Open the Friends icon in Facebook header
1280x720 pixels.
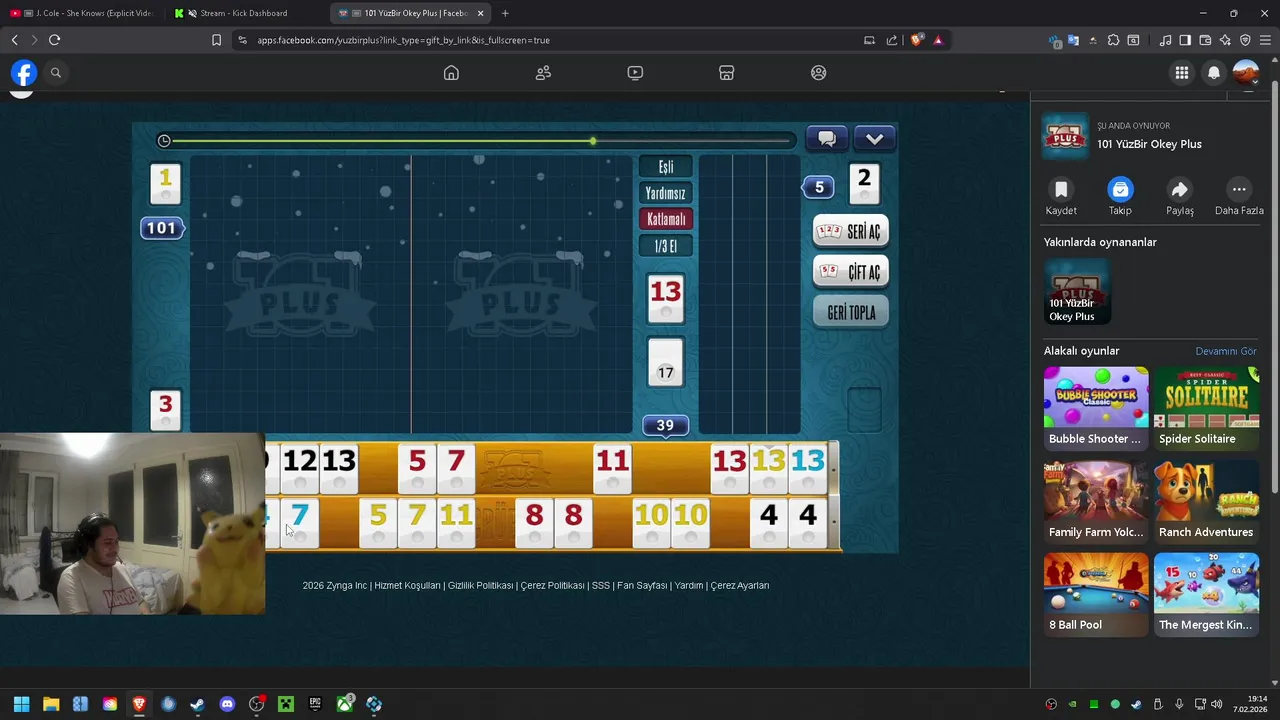543,73
